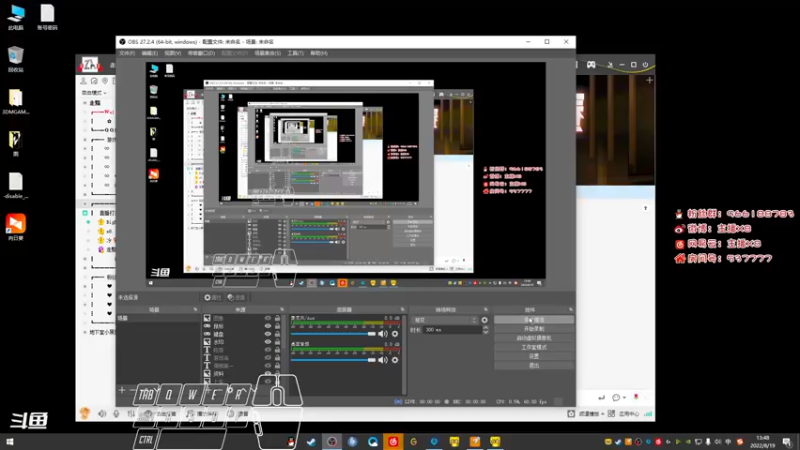800x450 pixels.
Task: Open the 文件(F) menu in OBS
Action: (x=127, y=53)
